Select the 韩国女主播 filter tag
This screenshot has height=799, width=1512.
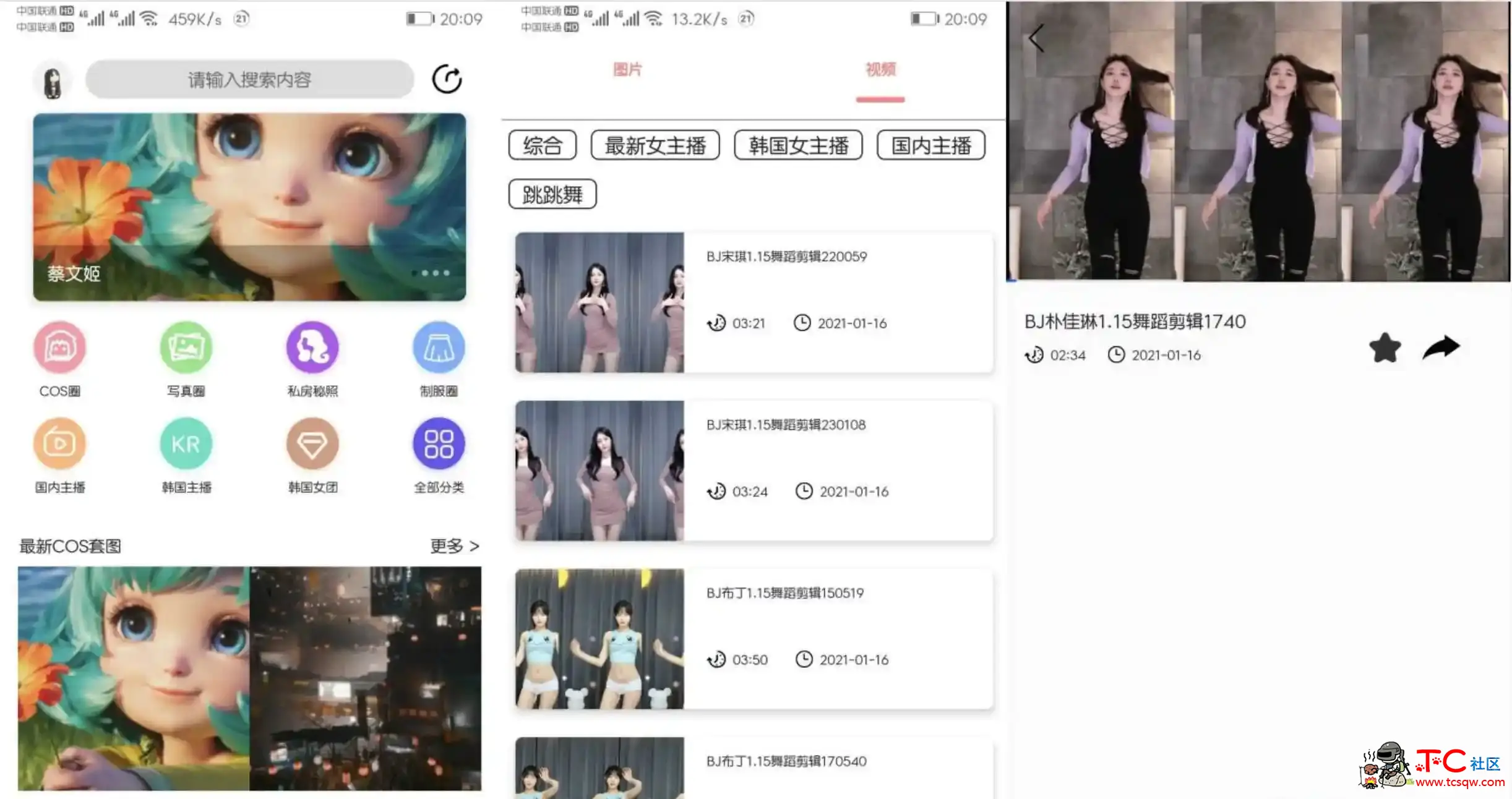coord(798,145)
